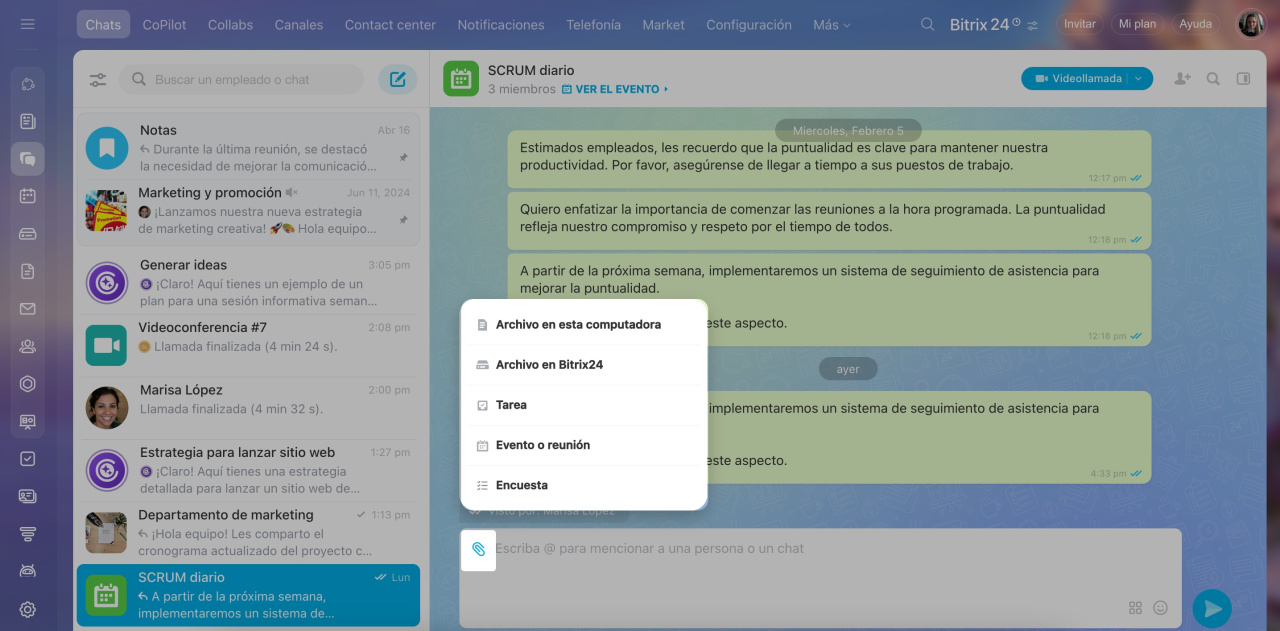Open the tasks checkmark icon in sidebar
1280x631 pixels.
28,458
